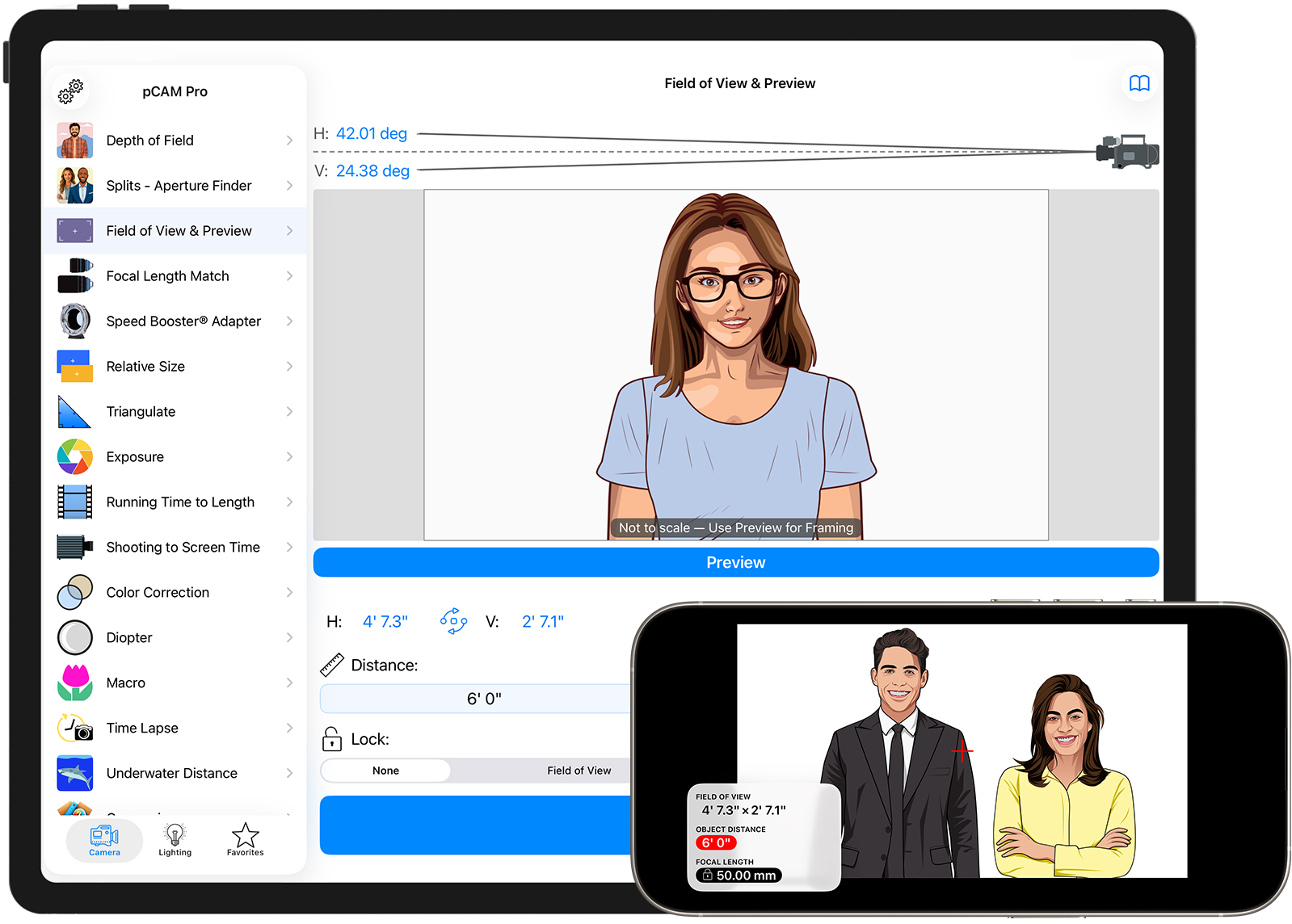Click the Field of View frame icon

(x=75, y=231)
